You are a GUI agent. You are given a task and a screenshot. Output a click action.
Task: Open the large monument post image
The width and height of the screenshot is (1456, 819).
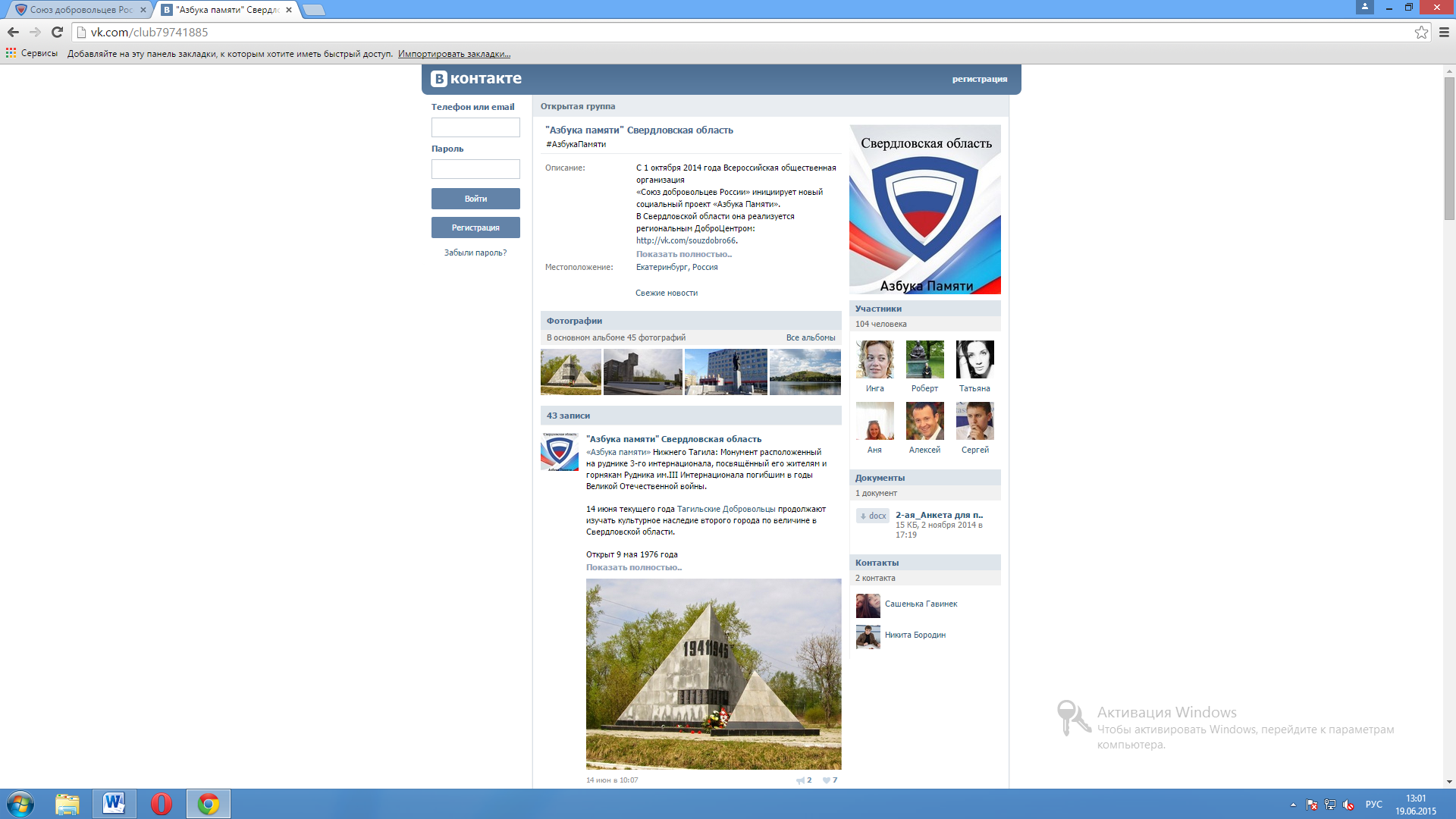pos(714,674)
